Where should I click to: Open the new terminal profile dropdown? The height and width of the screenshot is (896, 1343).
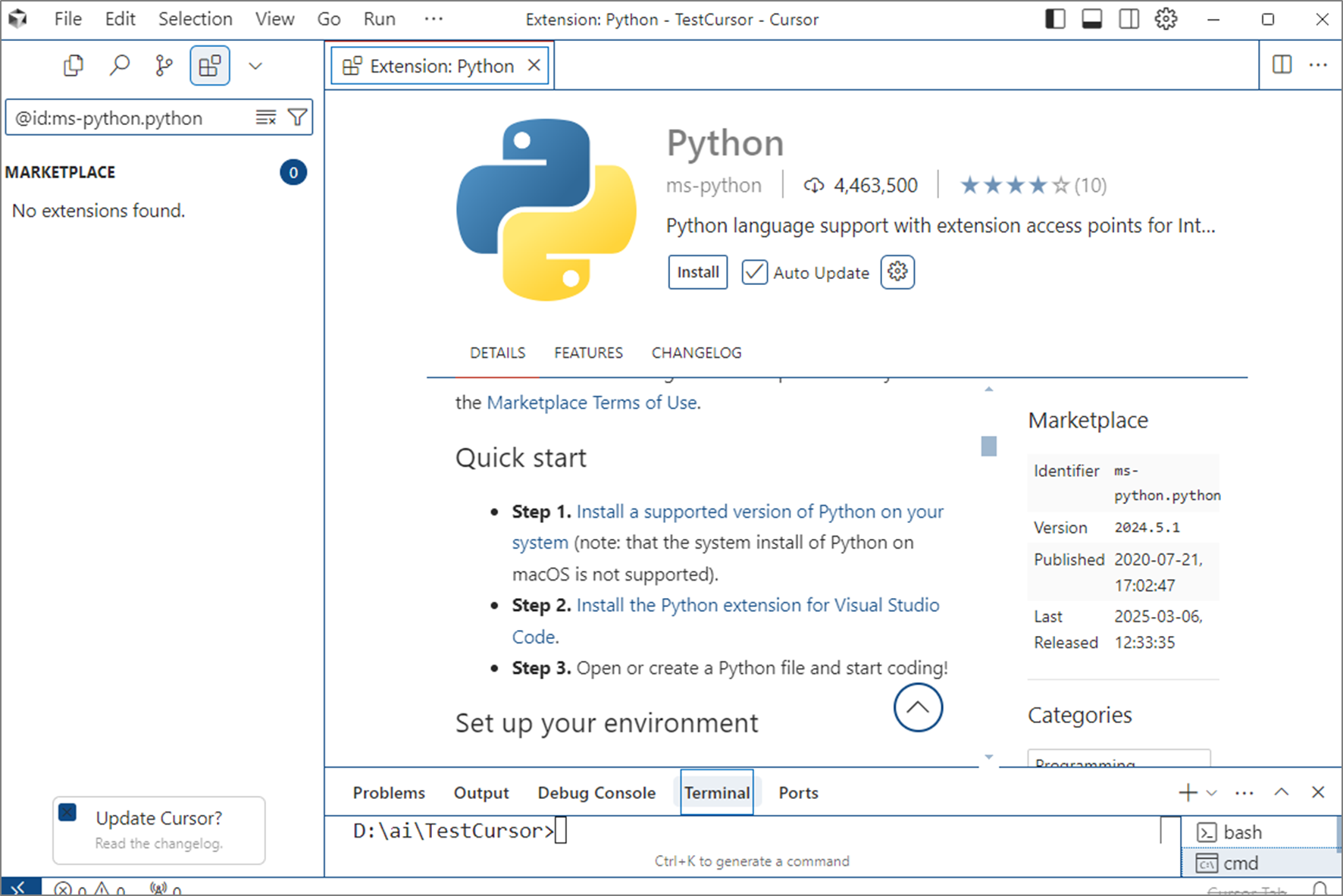(x=1211, y=793)
